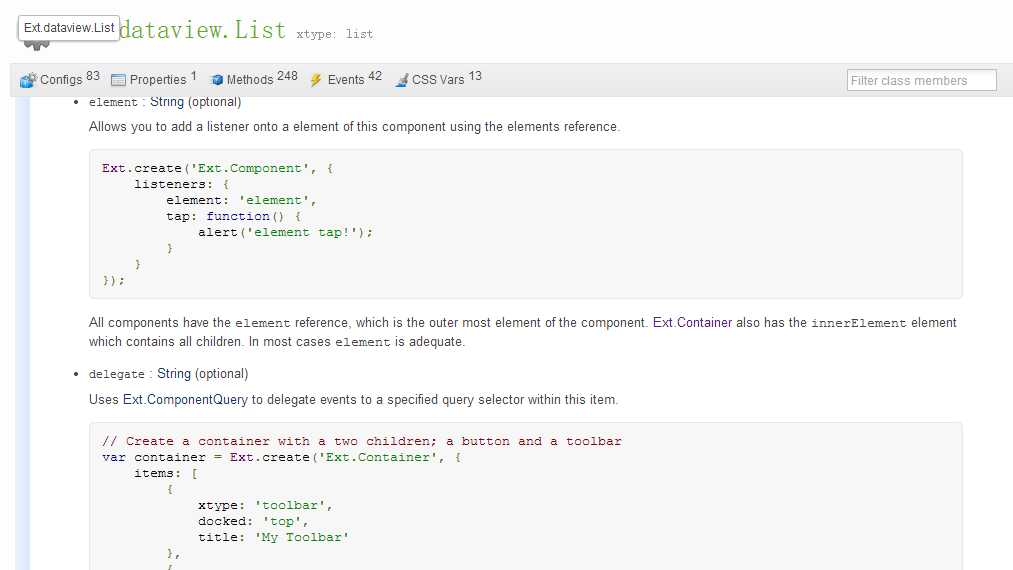The image size is (1013, 570).
Task: Click the String type after delegate
Action: click(174, 374)
